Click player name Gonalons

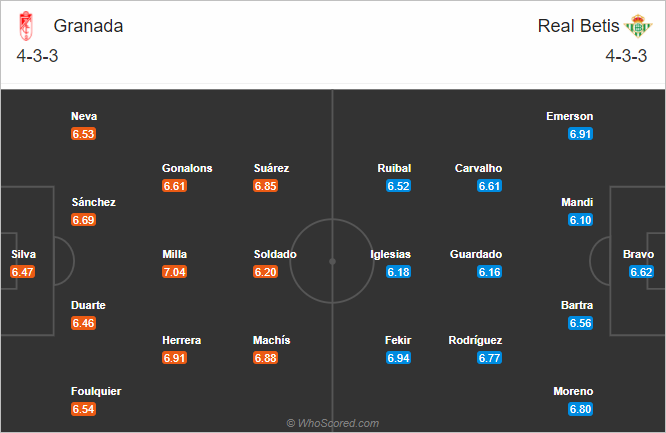click(187, 168)
